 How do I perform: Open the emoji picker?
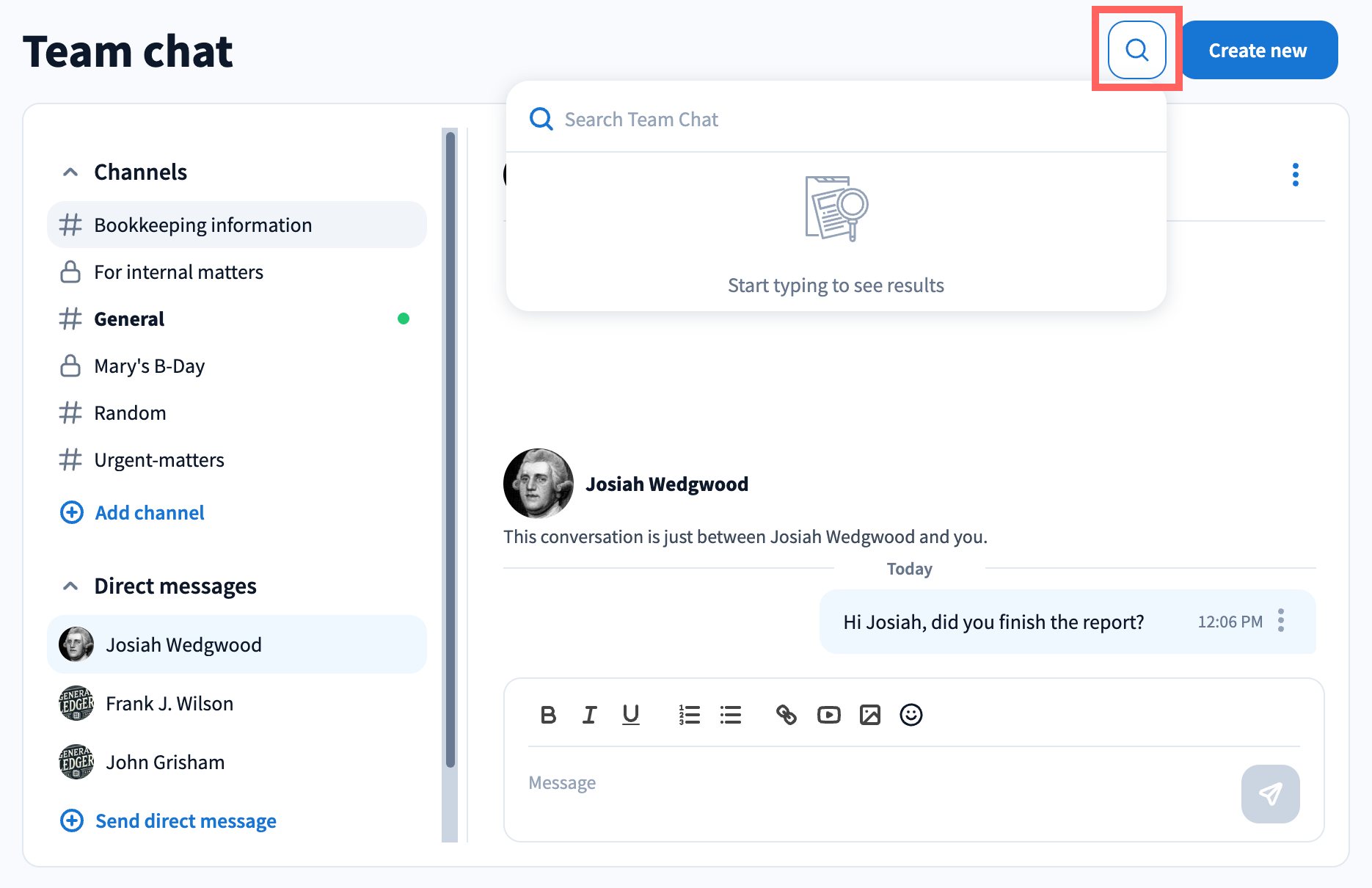tap(911, 715)
